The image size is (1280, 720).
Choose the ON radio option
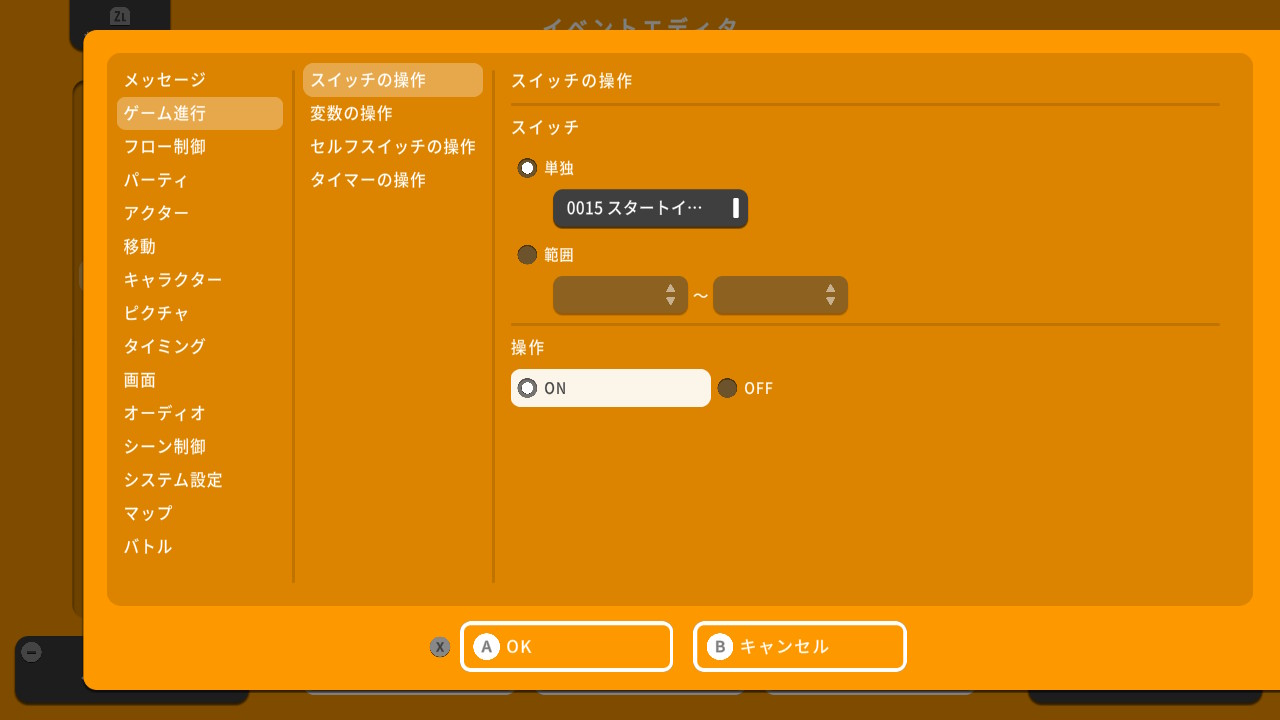pos(611,388)
